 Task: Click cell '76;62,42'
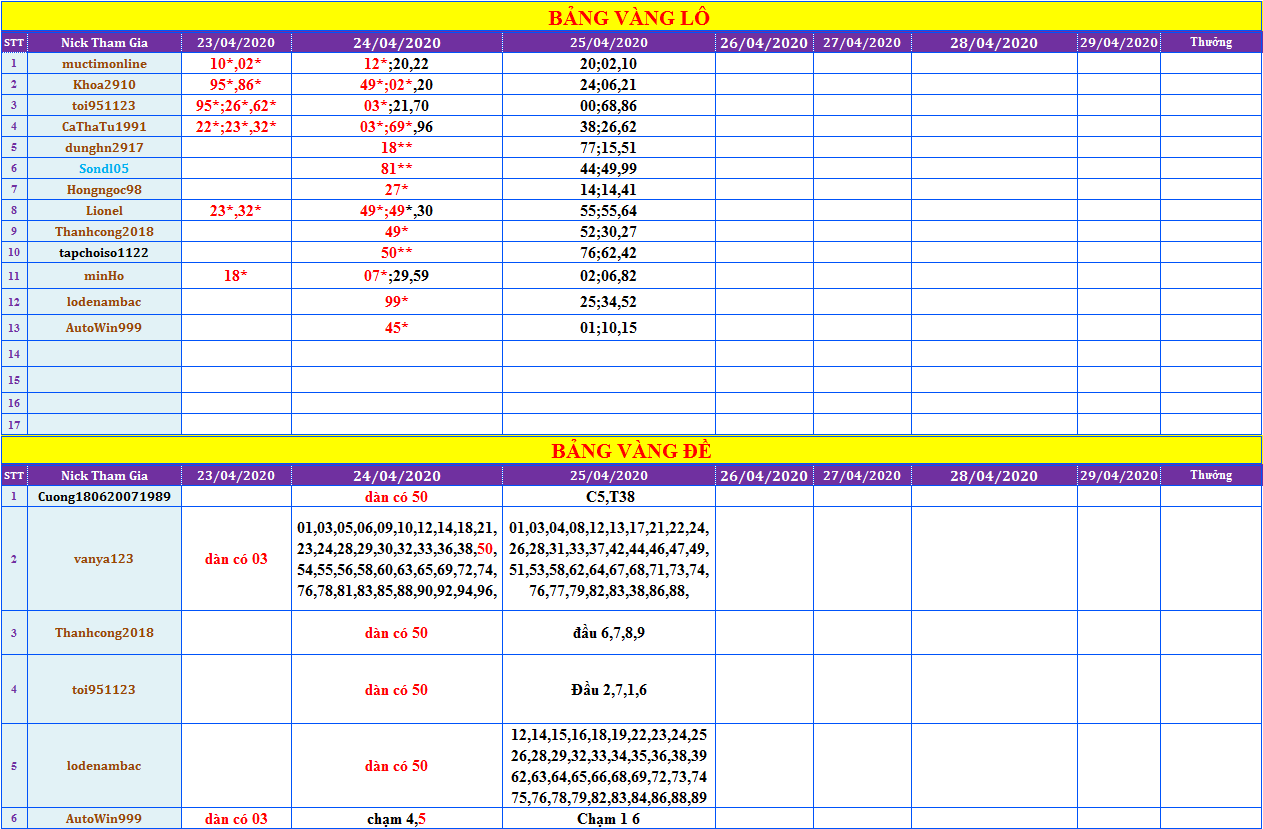tap(609, 252)
